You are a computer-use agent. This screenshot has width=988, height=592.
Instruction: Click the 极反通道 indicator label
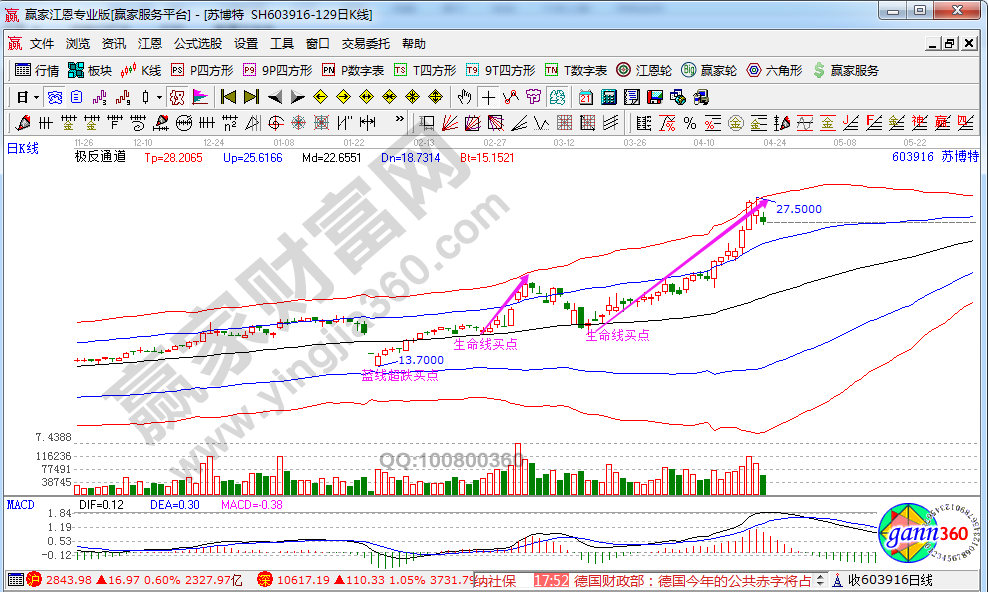(x=100, y=156)
